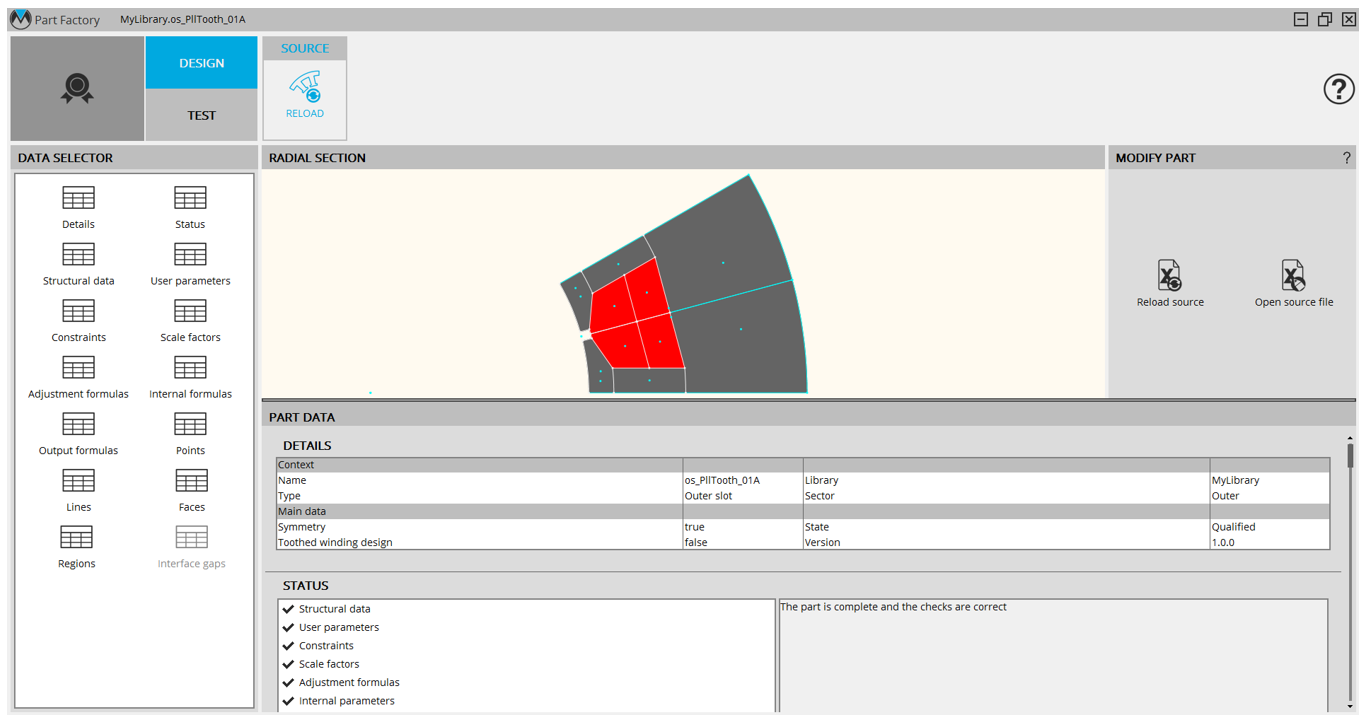The width and height of the screenshot is (1365, 720).
Task: Open the Constraints data icon
Action: [78, 312]
